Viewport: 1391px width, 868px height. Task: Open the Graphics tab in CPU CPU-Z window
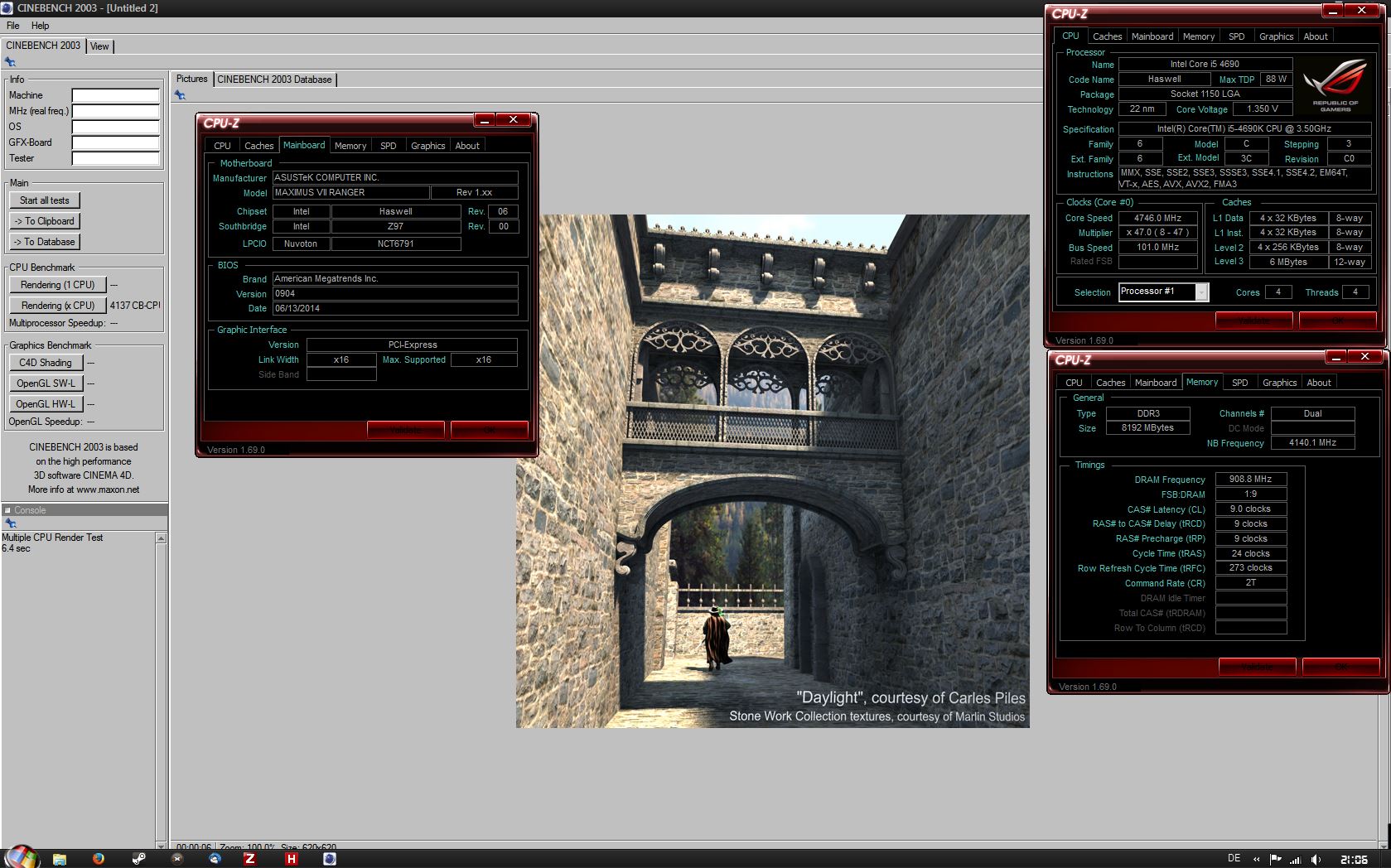click(x=1276, y=36)
